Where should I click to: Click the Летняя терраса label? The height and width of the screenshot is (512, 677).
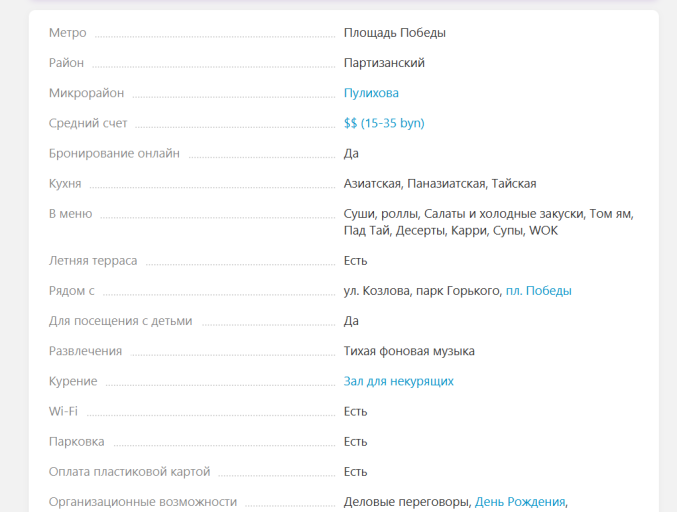point(93,261)
